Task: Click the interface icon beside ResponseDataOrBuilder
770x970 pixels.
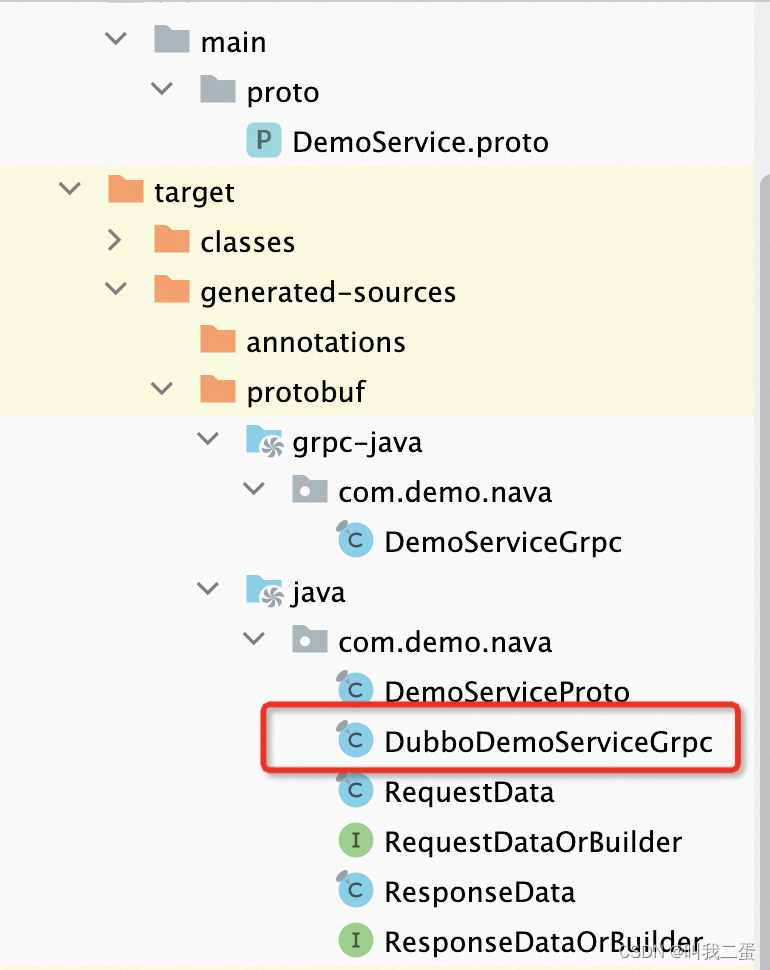Action: (355, 941)
